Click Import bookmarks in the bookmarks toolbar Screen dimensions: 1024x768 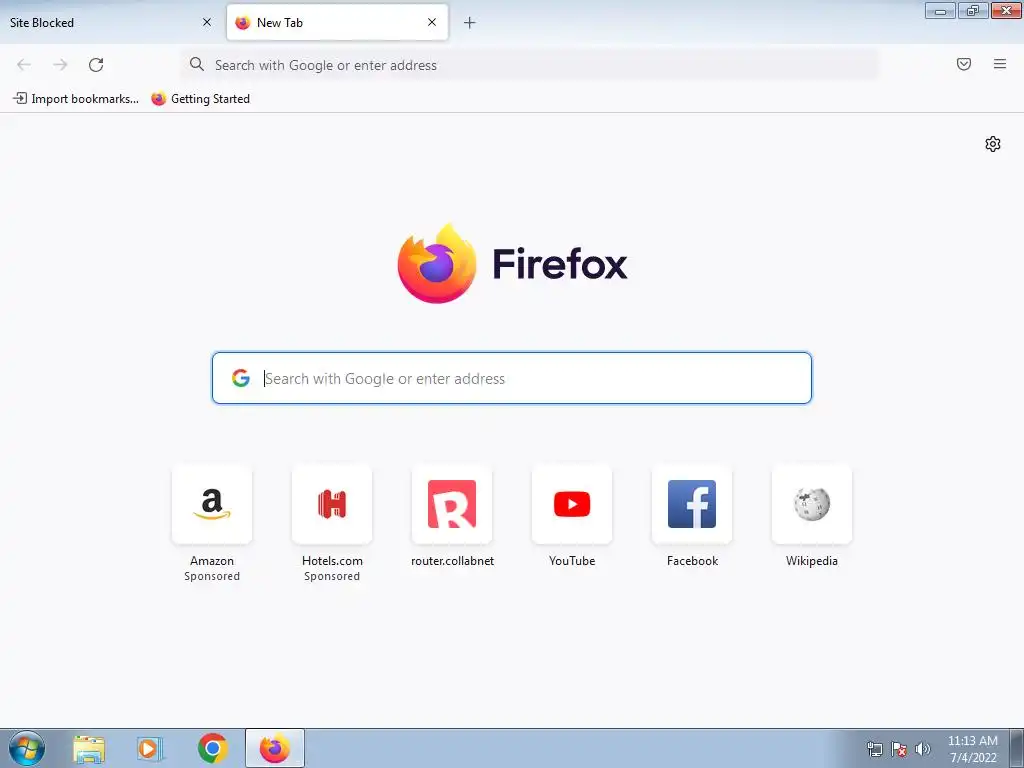76,99
